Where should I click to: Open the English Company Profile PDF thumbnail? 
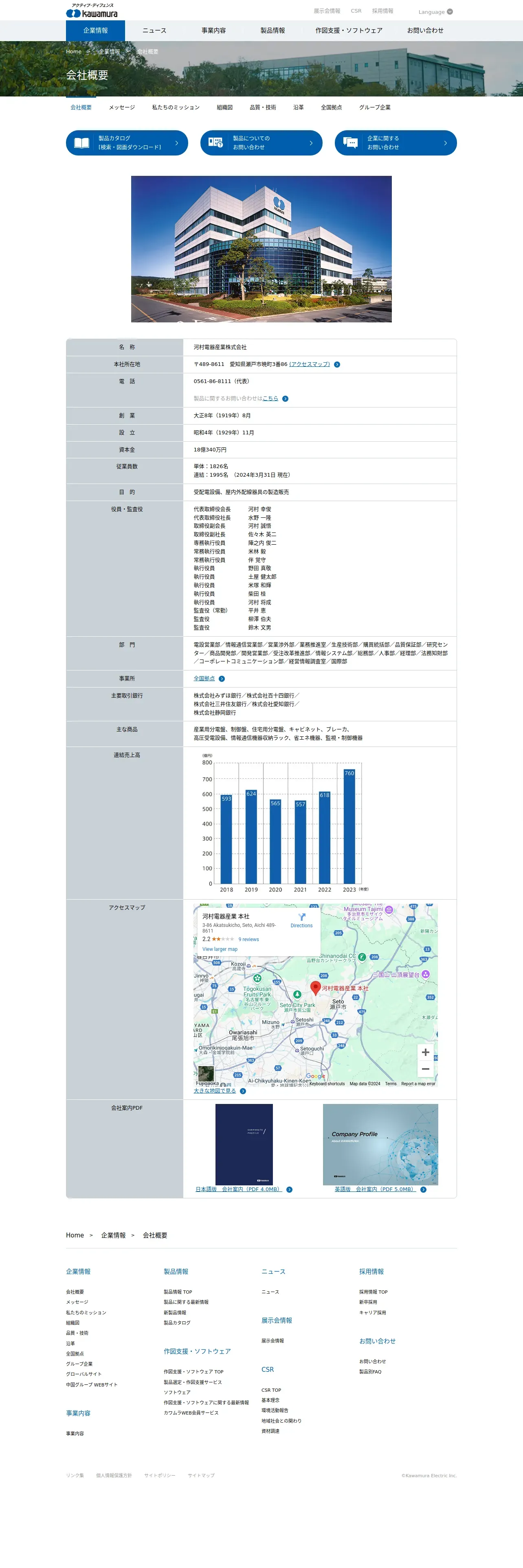click(x=380, y=1144)
